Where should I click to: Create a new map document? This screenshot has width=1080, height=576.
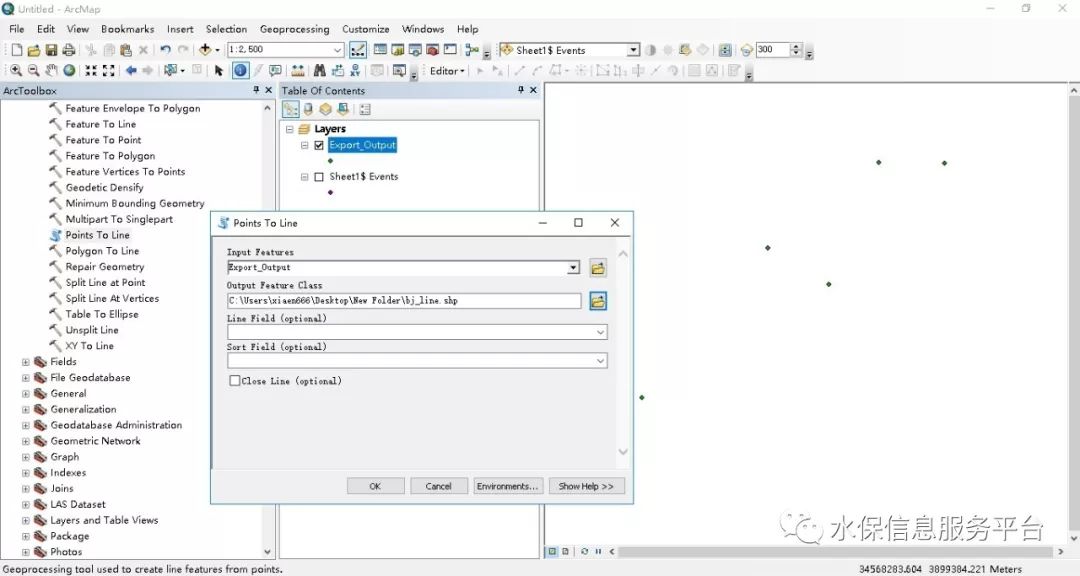16,50
